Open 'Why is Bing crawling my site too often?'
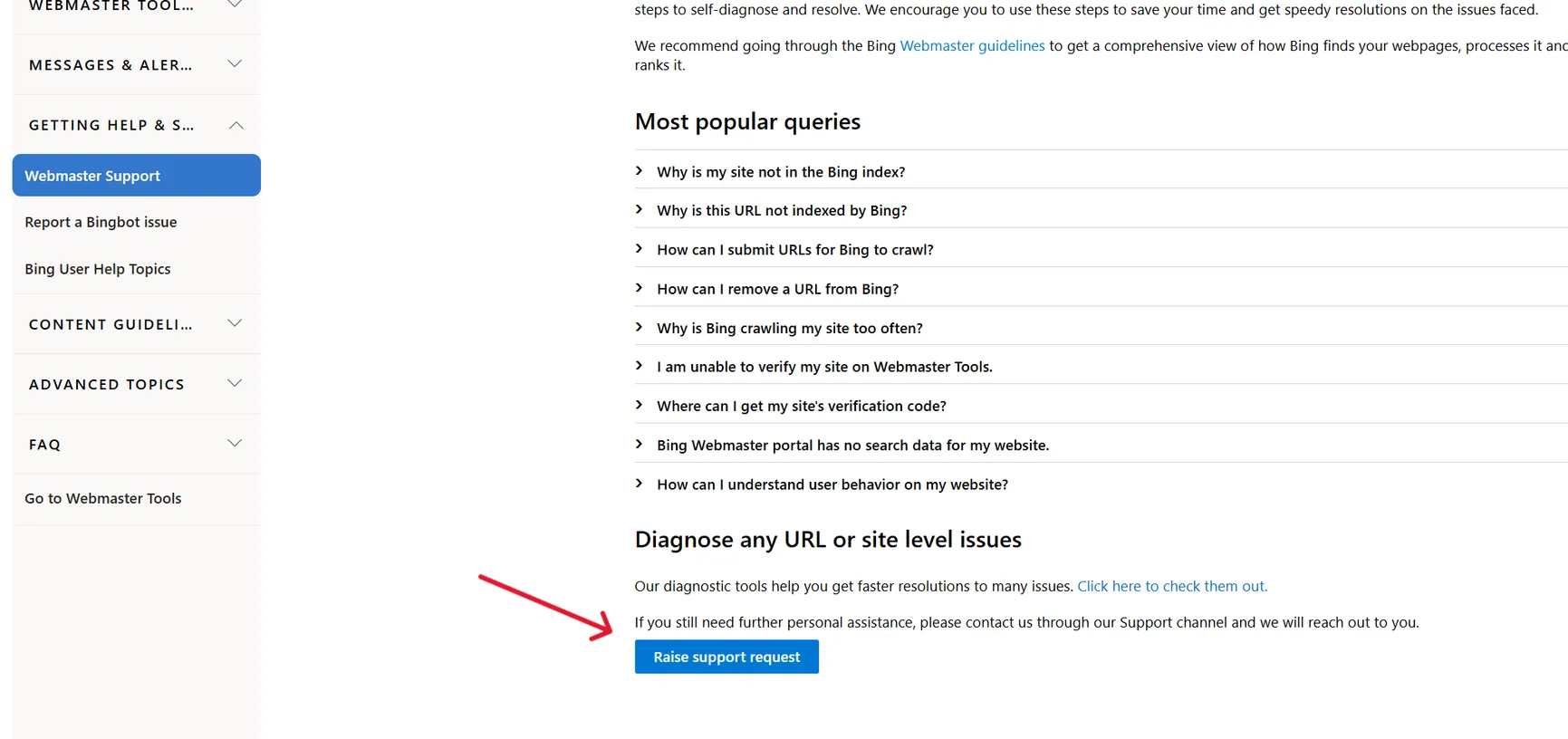Image resolution: width=1568 pixels, height=739 pixels. pos(790,328)
